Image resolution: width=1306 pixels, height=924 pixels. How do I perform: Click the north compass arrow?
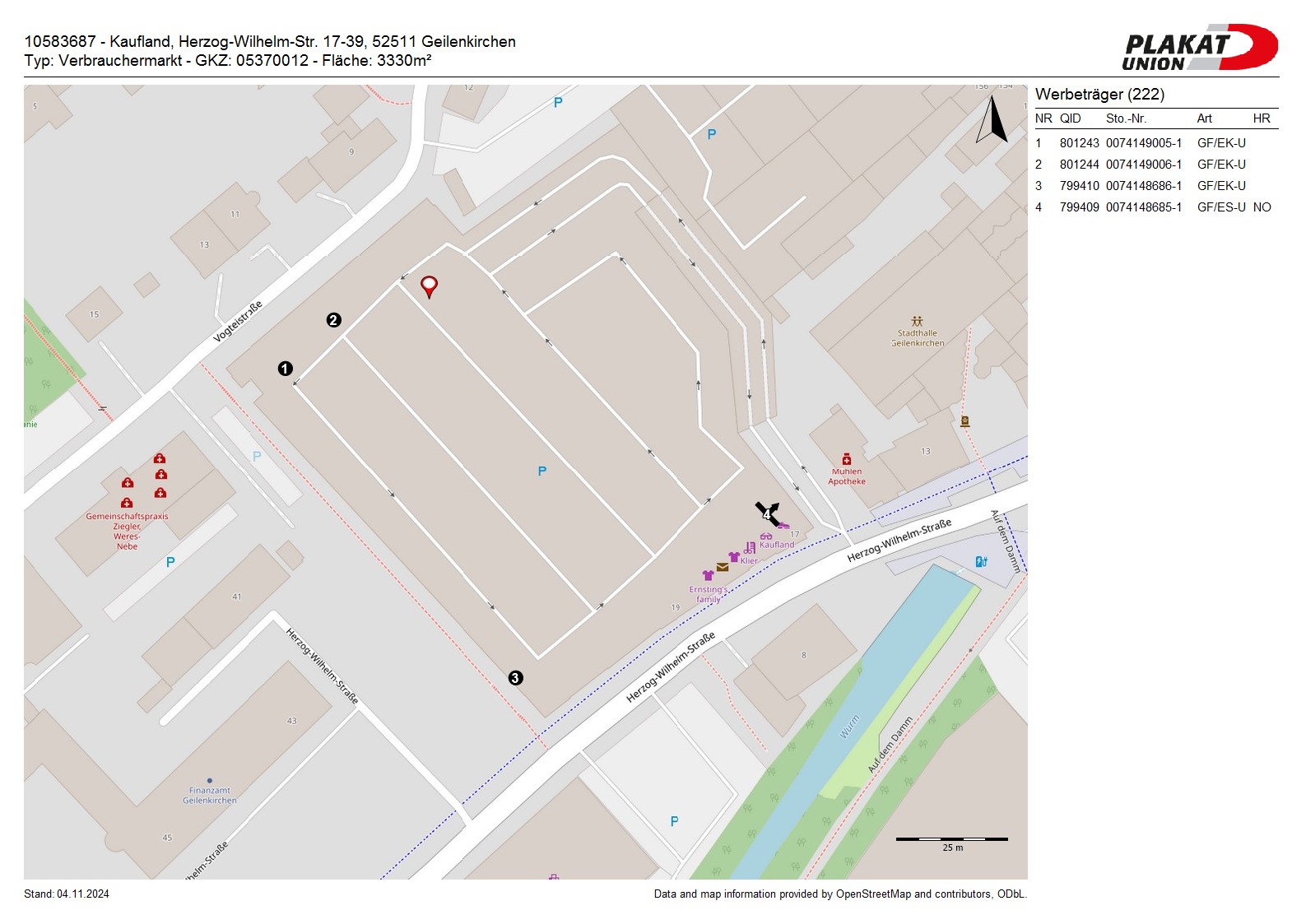[992, 121]
